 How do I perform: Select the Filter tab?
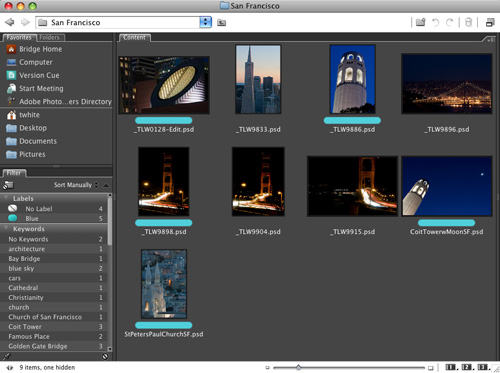[14, 173]
